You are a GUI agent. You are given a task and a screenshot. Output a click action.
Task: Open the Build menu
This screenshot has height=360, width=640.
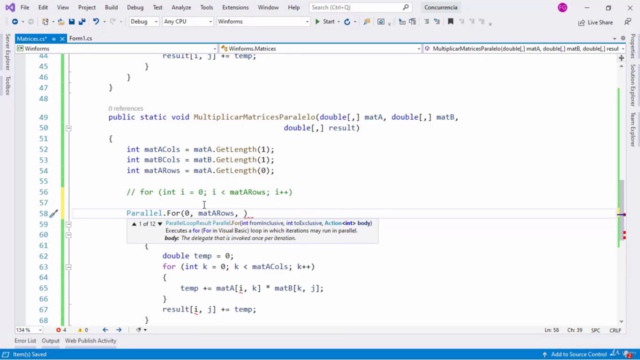coord(111,7)
